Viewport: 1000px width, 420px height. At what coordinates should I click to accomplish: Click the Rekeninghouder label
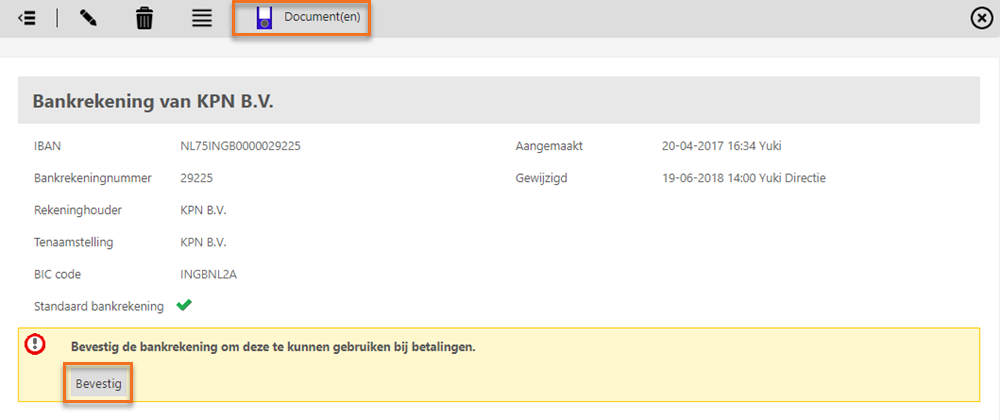pos(78,210)
